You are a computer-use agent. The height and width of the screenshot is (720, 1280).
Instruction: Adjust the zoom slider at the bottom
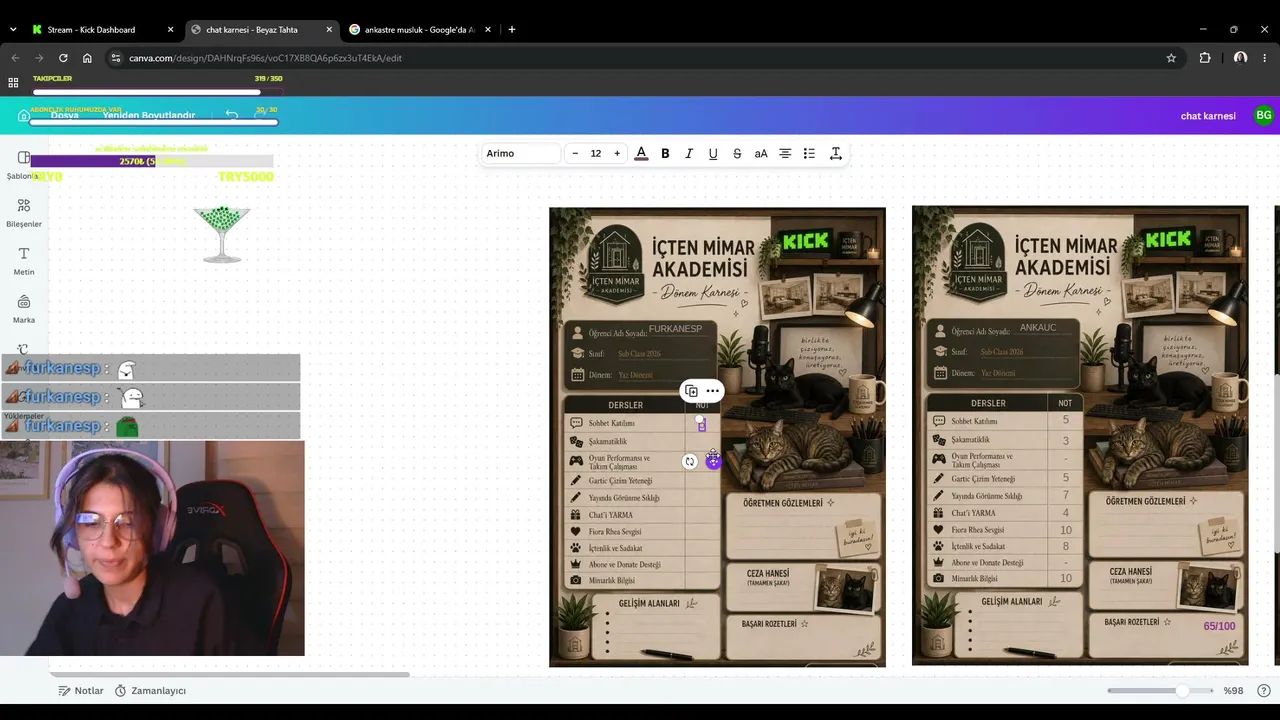pyautogui.click(x=1182, y=691)
